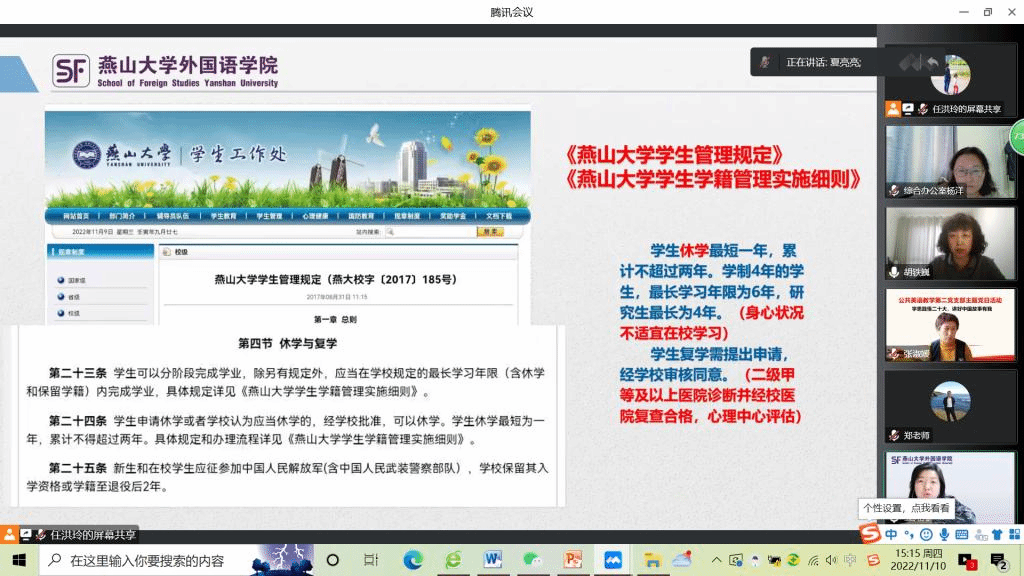Screen dimensions: 1024x576
Task: Select 胡铁巍's video thumbnail
Action: [x=950, y=244]
